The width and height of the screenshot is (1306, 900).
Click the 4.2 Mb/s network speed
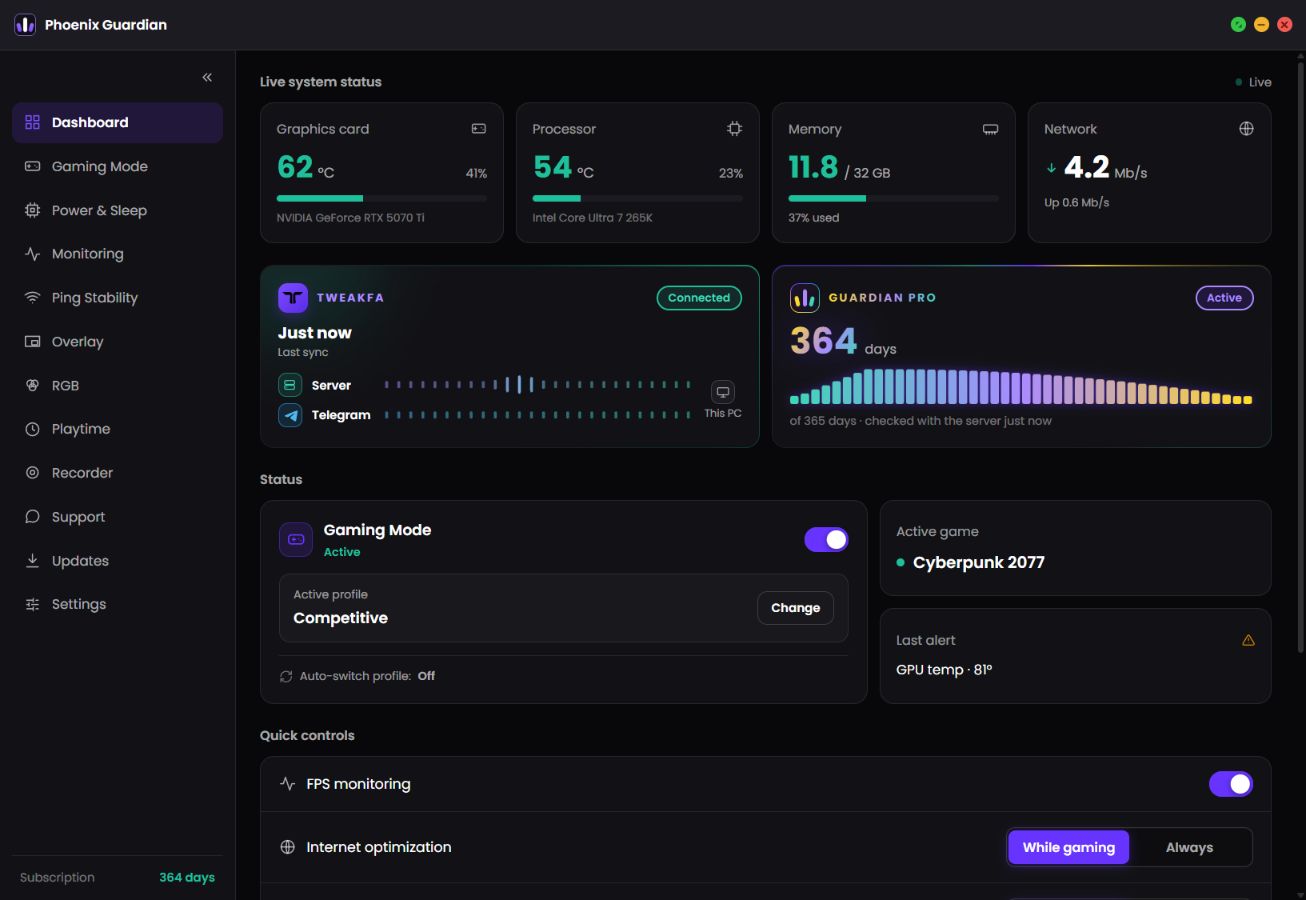pyautogui.click(x=1105, y=167)
